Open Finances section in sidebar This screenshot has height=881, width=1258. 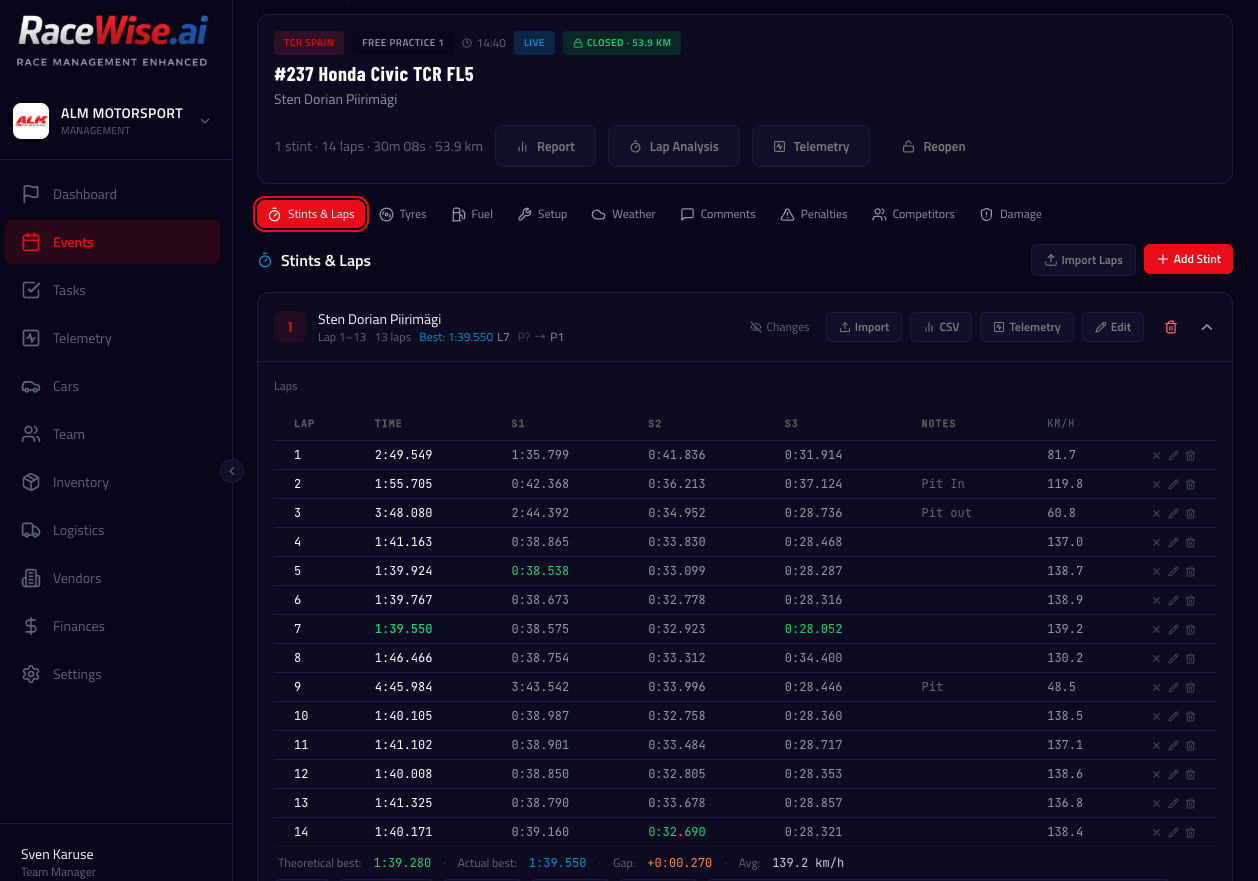pos(78,626)
